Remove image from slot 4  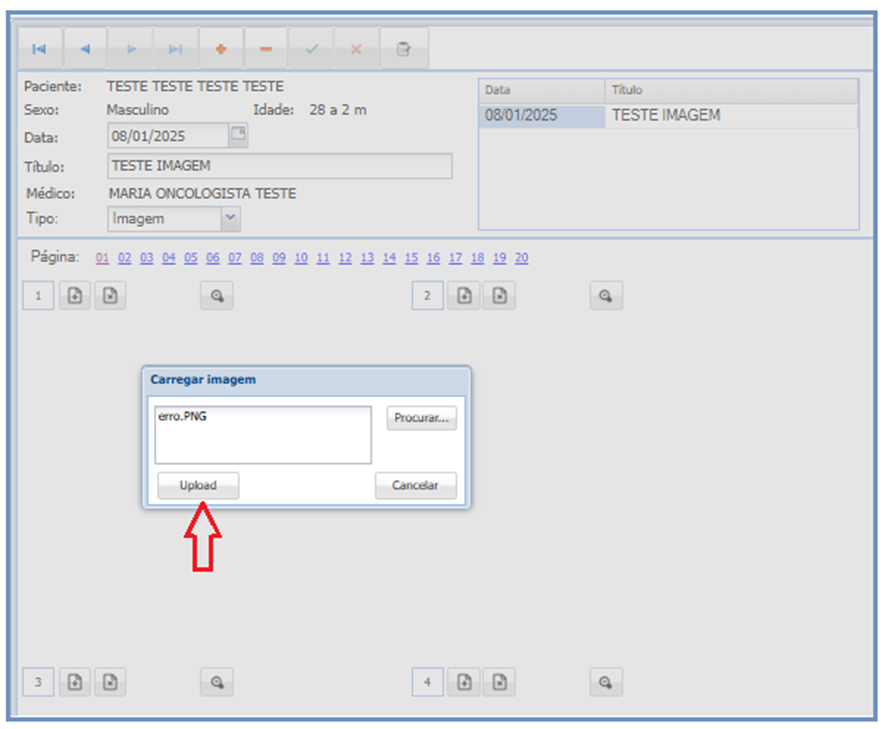500,682
